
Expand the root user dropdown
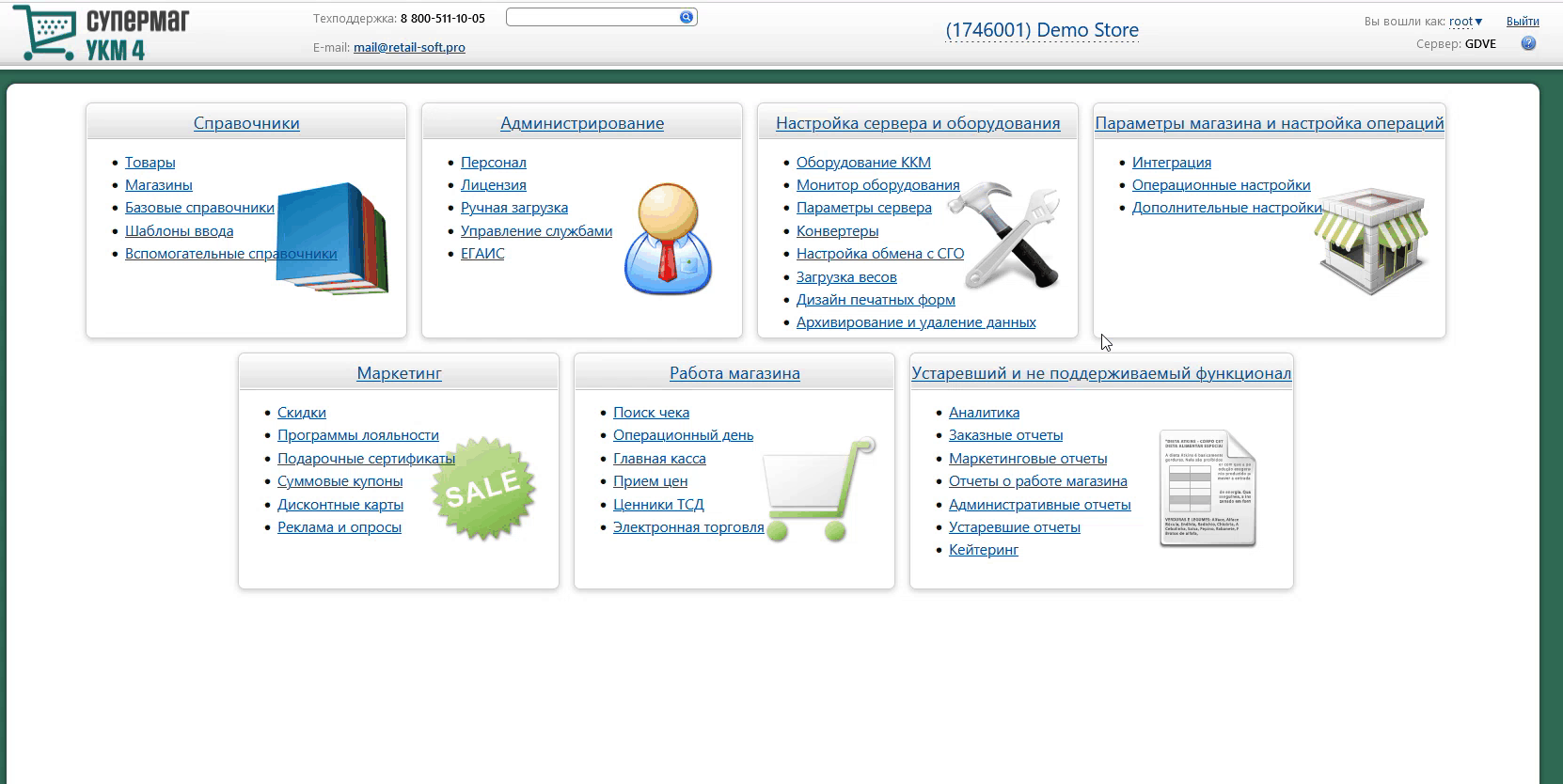click(1465, 21)
